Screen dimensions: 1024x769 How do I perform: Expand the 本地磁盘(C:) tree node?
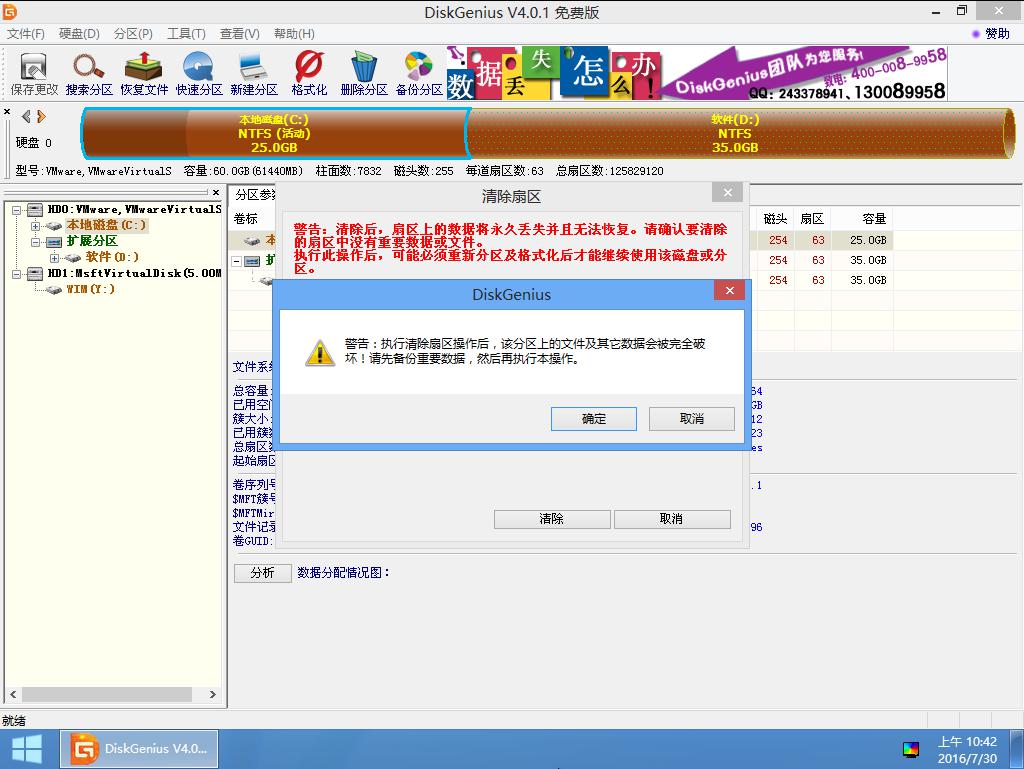(36, 225)
